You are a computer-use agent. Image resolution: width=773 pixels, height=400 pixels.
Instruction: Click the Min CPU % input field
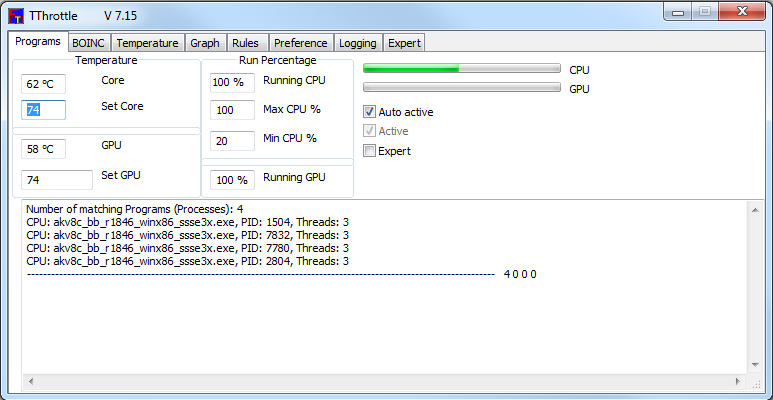click(x=232, y=141)
